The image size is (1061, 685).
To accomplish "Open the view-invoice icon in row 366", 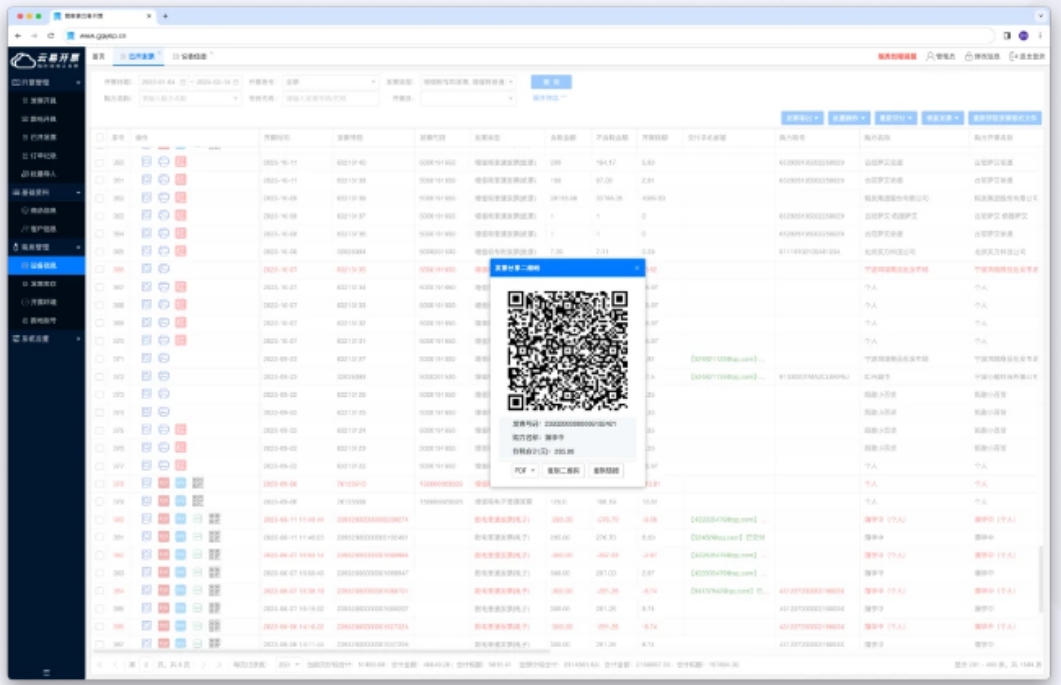I will point(146,269).
